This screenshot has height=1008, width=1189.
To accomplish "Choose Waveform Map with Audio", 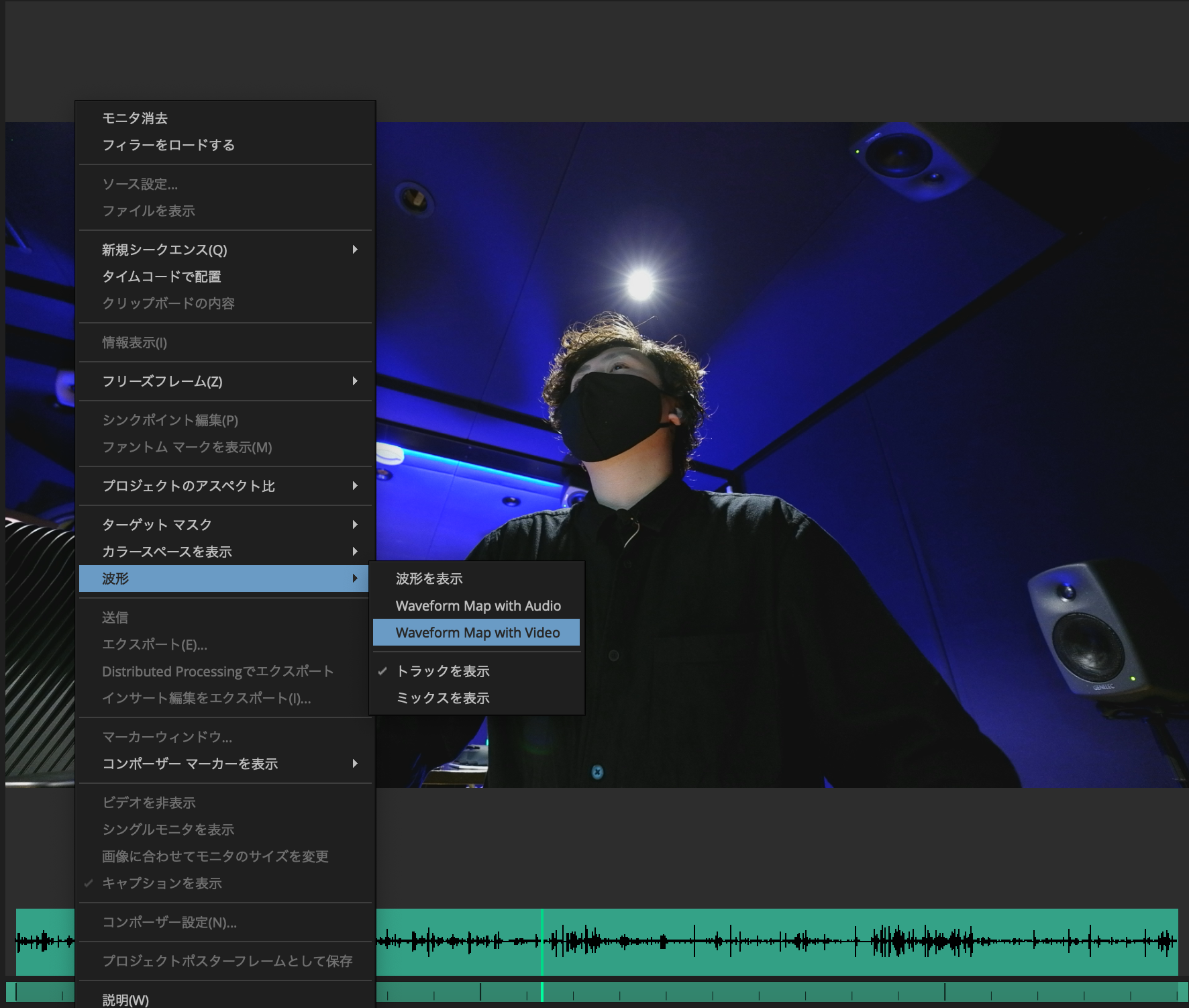I will [478, 605].
